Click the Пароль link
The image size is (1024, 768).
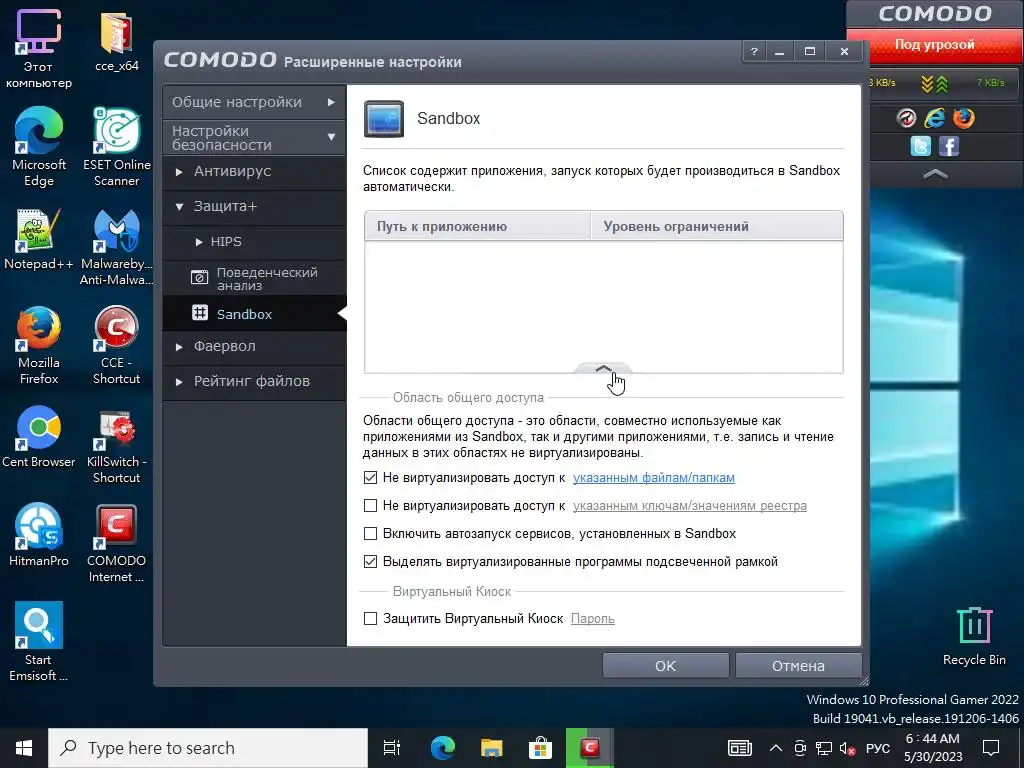click(x=592, y=618)
